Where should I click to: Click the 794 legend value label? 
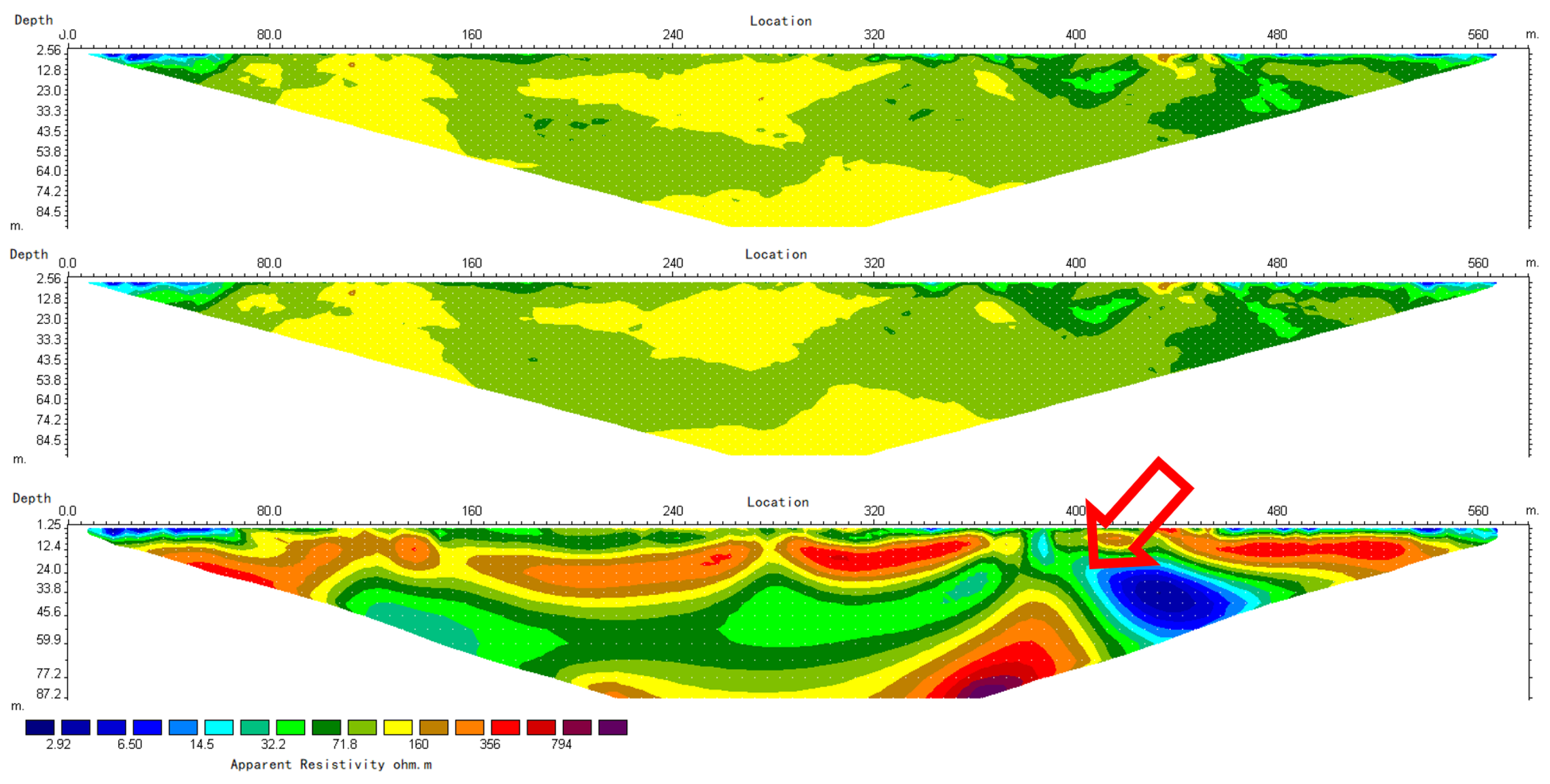(x=561, y=744)
